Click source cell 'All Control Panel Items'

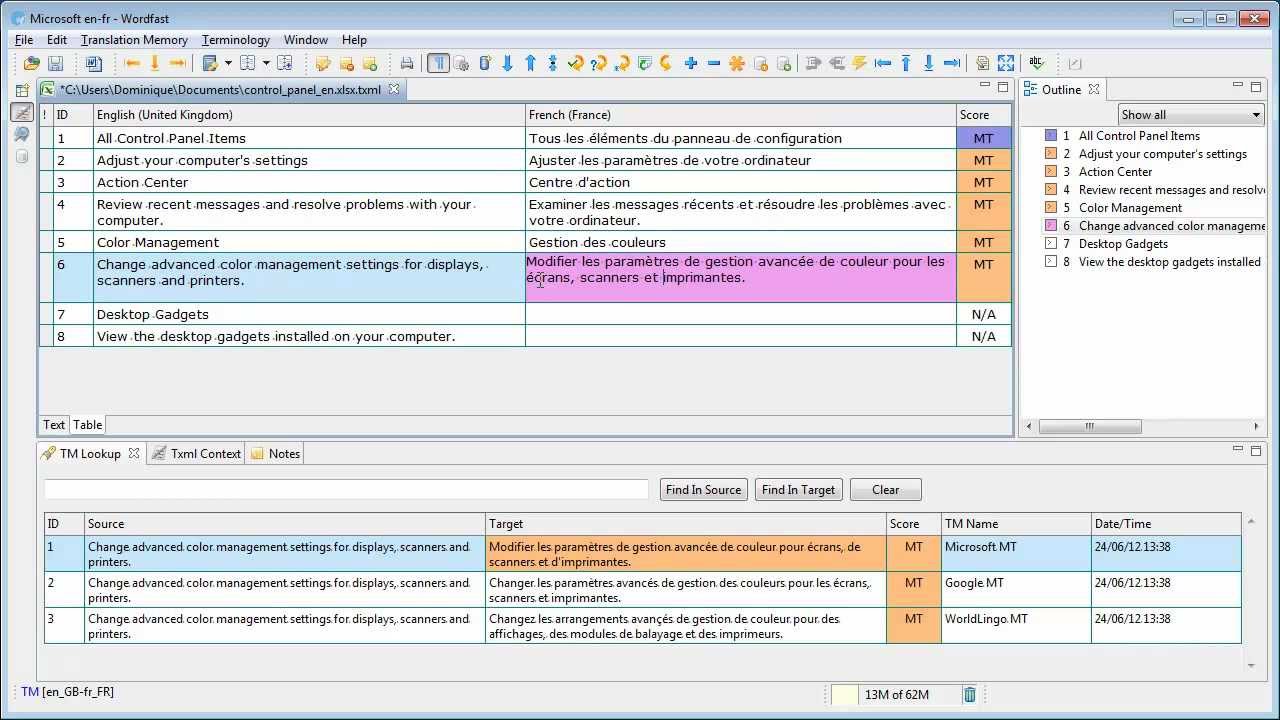(x=309, y=138)
